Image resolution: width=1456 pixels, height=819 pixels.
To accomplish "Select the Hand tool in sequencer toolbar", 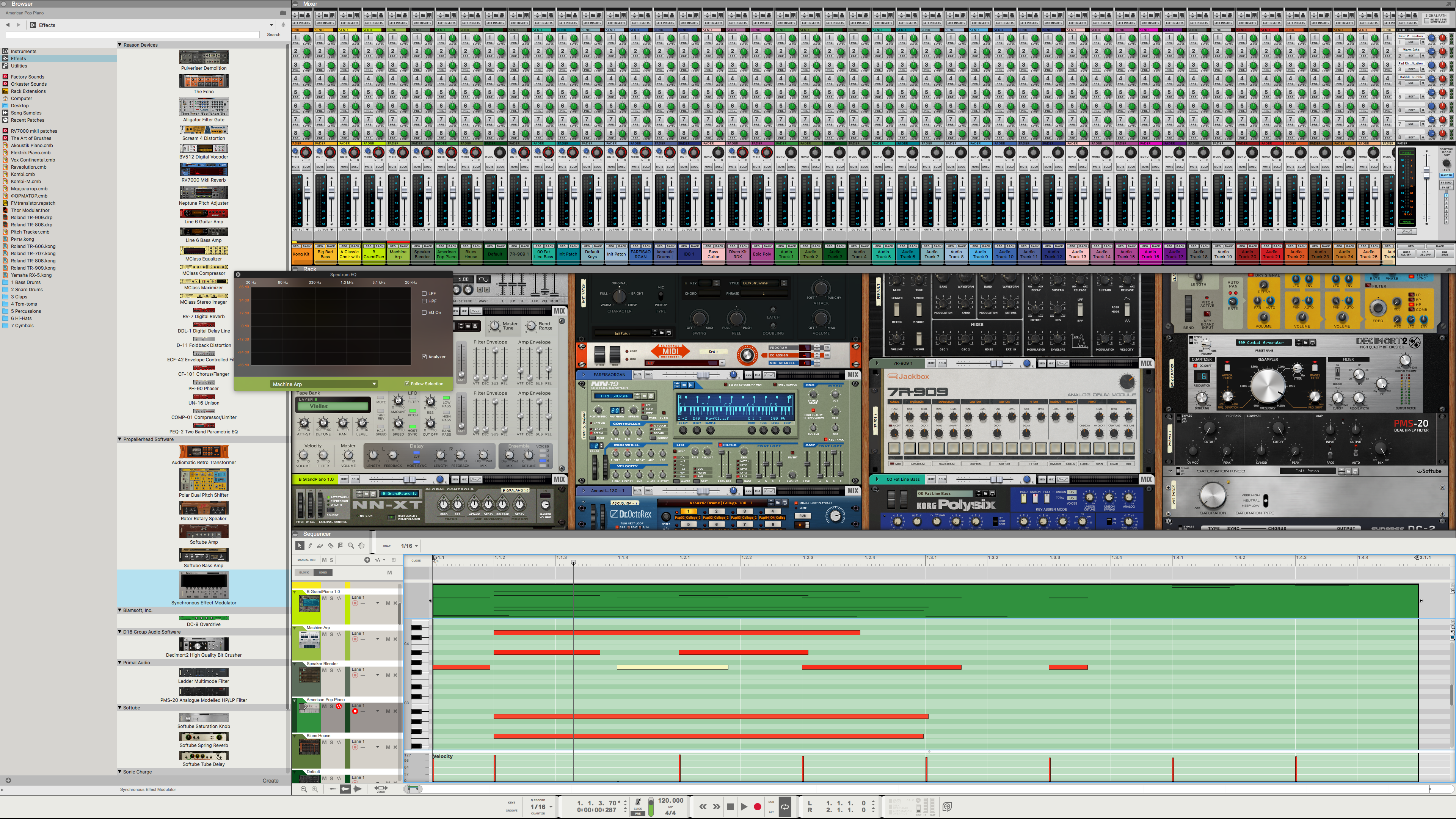I will (361, 546).
